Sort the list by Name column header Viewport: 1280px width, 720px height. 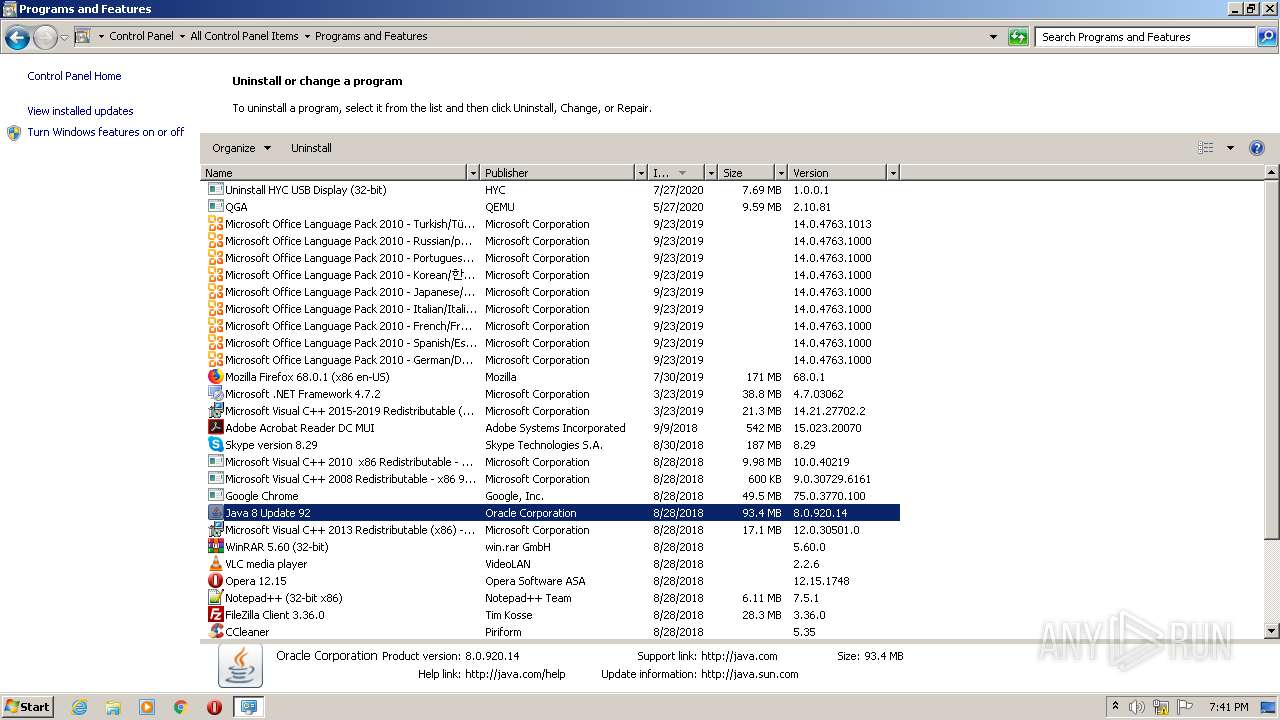[334, 173]
